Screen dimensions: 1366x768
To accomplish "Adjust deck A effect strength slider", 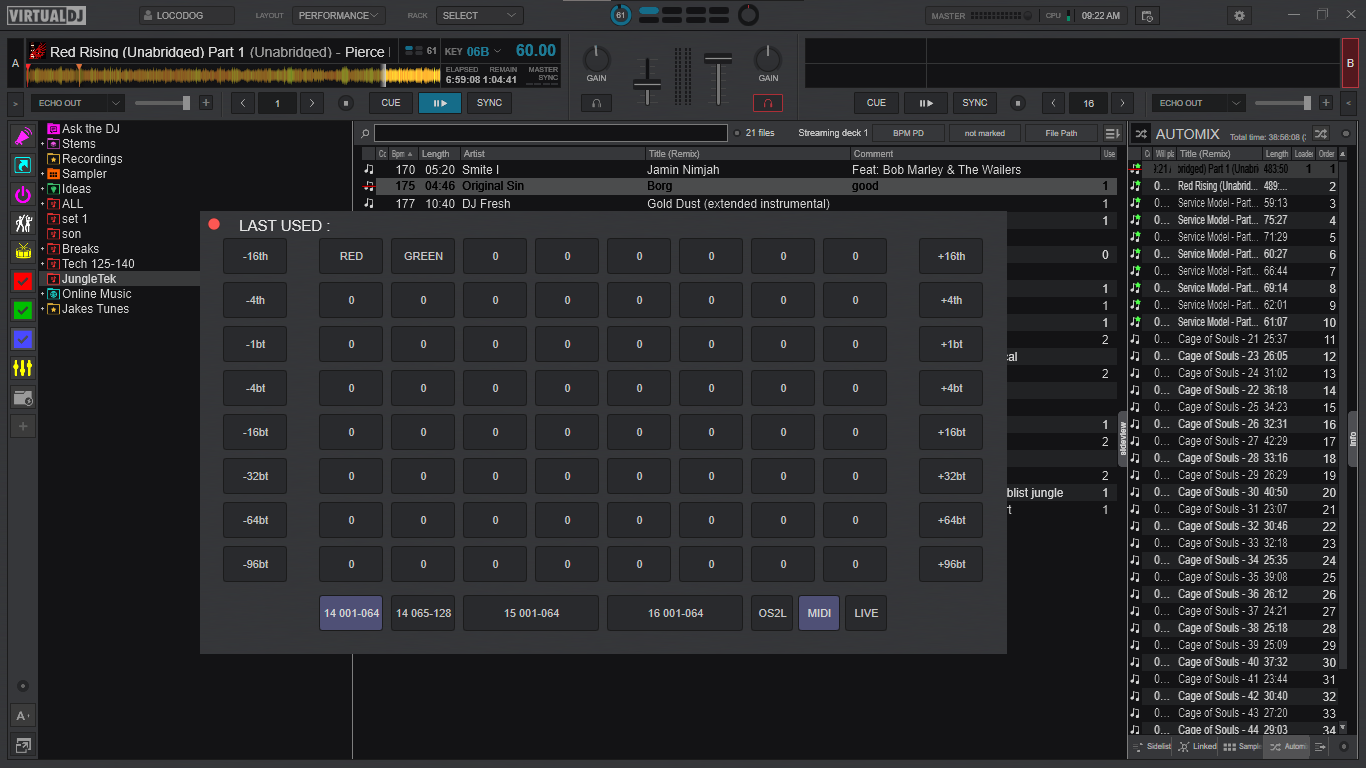I will point(162,103).
